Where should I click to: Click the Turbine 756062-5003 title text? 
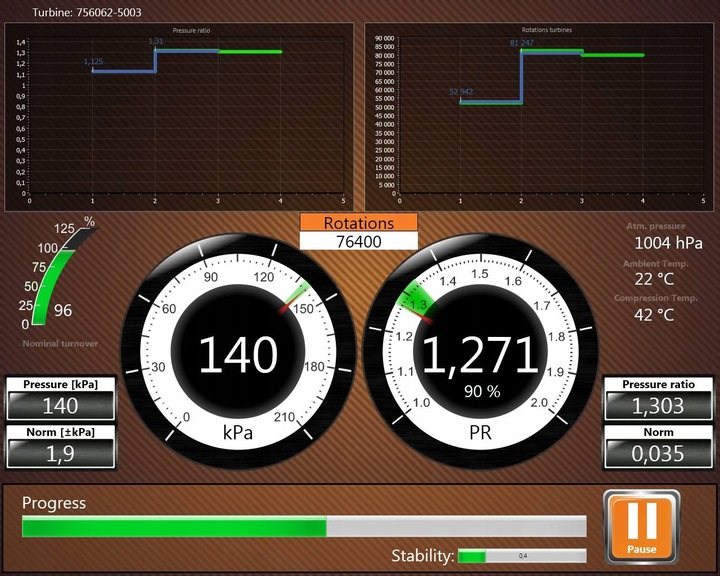coord(87,12)
